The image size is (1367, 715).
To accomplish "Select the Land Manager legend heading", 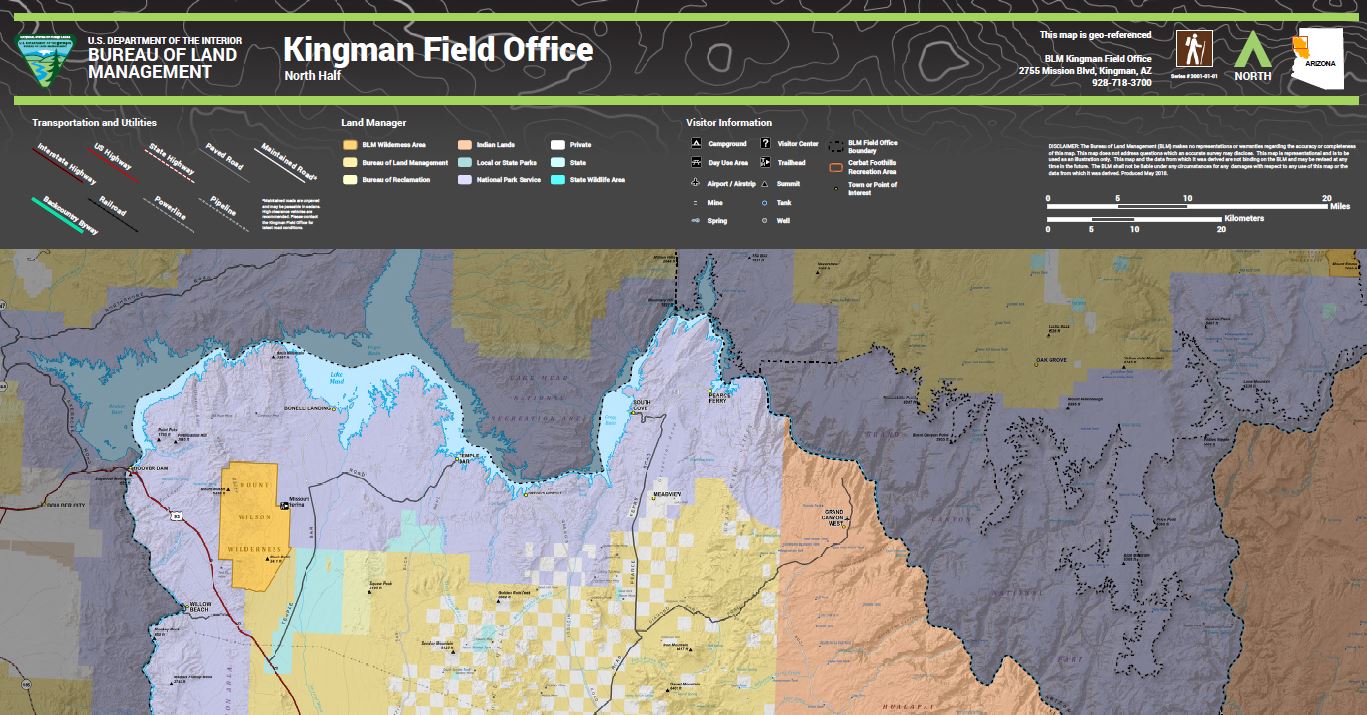I will [374, 122].
